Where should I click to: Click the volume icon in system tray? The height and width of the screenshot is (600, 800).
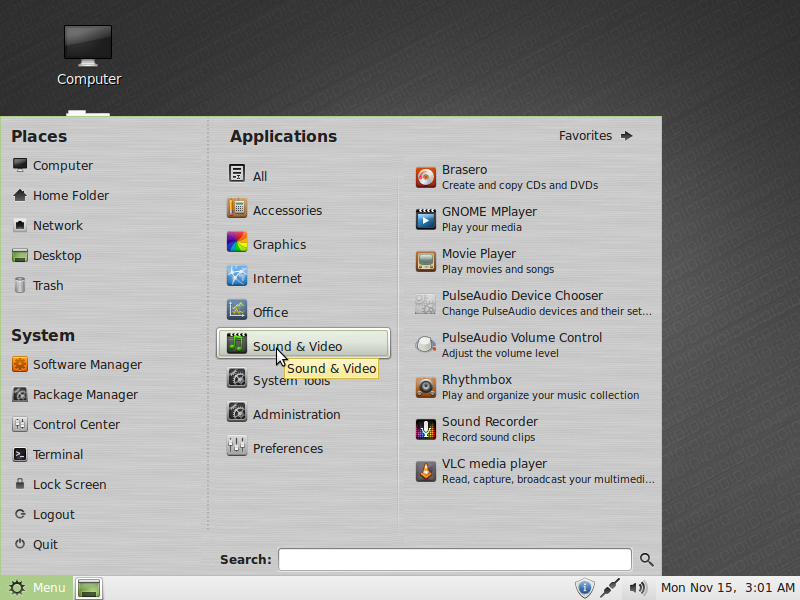(x=636, y=588)
